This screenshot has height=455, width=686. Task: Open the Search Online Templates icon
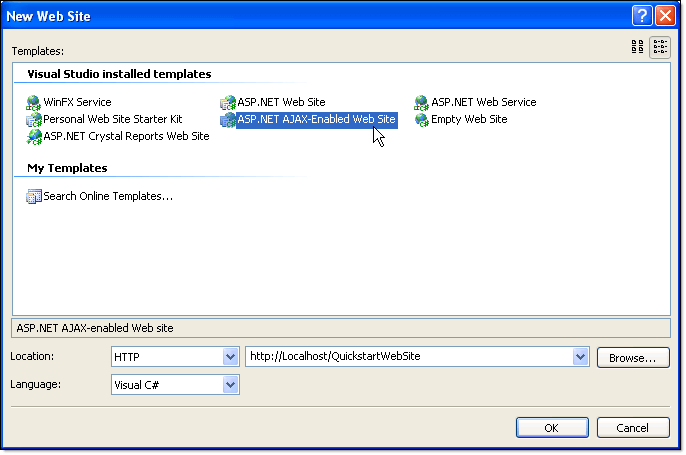[x=33, y=196]
